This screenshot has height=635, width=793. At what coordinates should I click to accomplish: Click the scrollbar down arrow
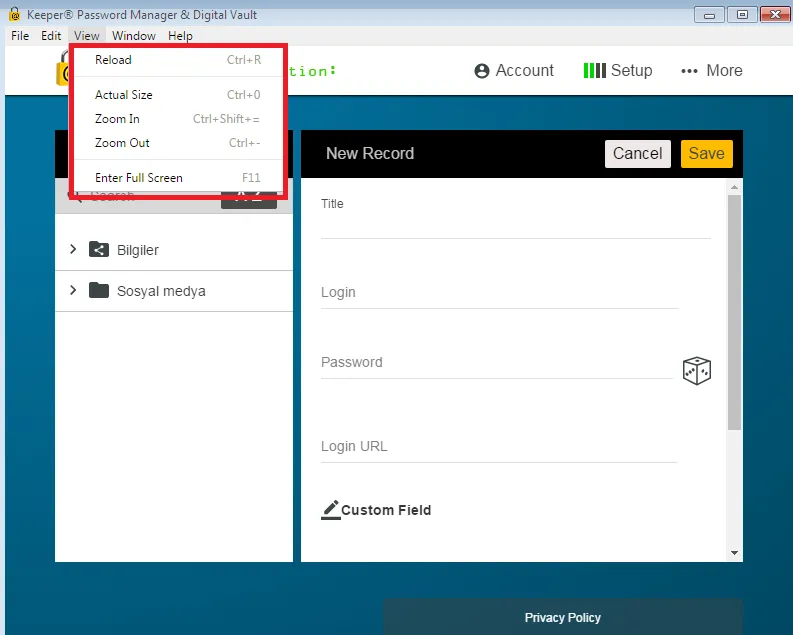pyautogui.click(x=734, y=553)
